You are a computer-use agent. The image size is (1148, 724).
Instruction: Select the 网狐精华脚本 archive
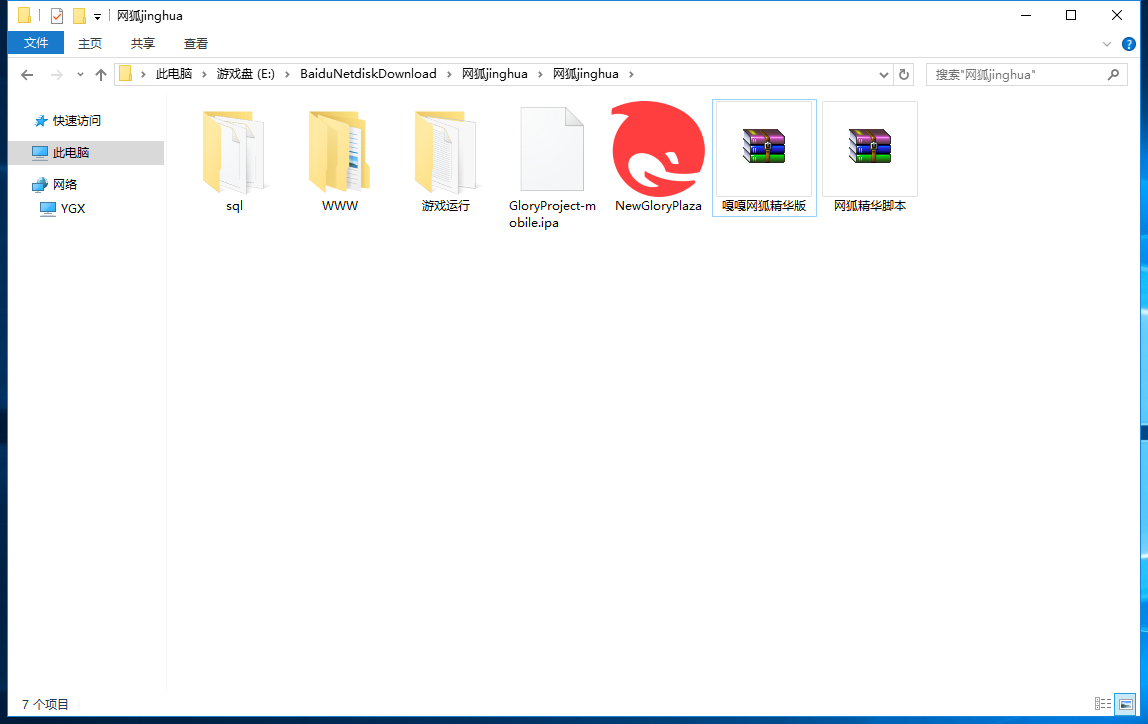click(870, 157)
